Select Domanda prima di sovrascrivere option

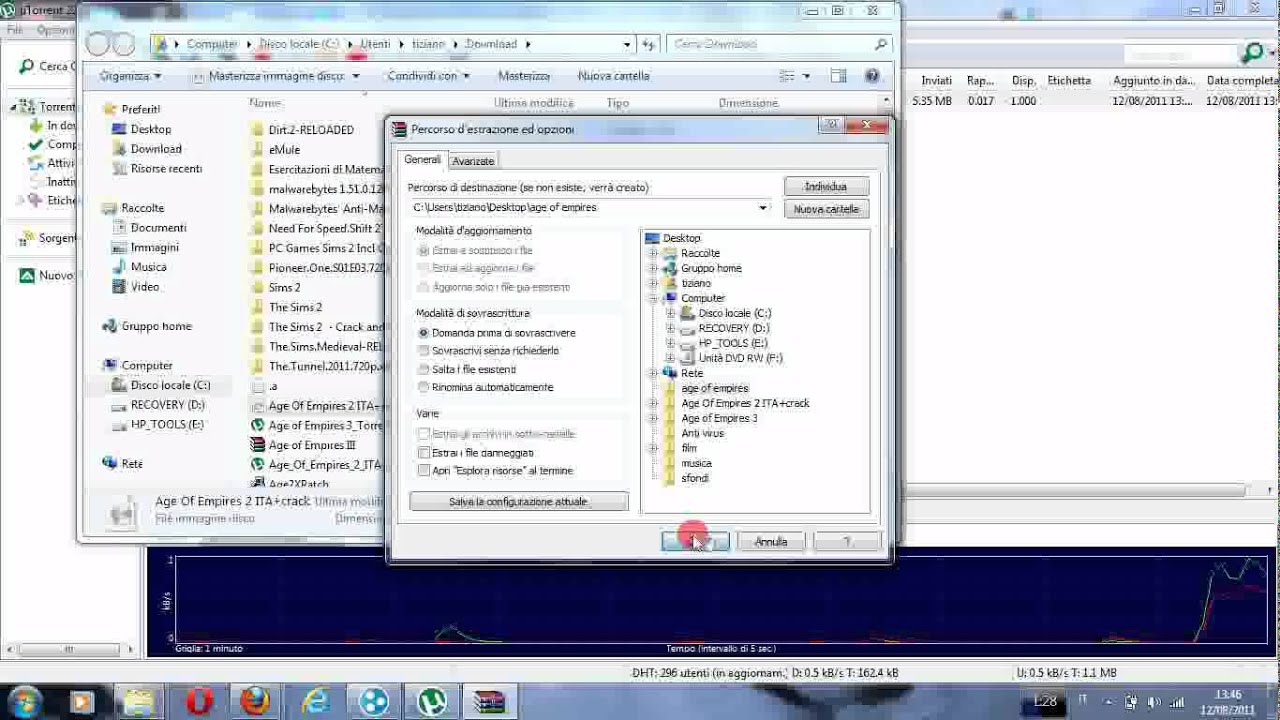424,333
